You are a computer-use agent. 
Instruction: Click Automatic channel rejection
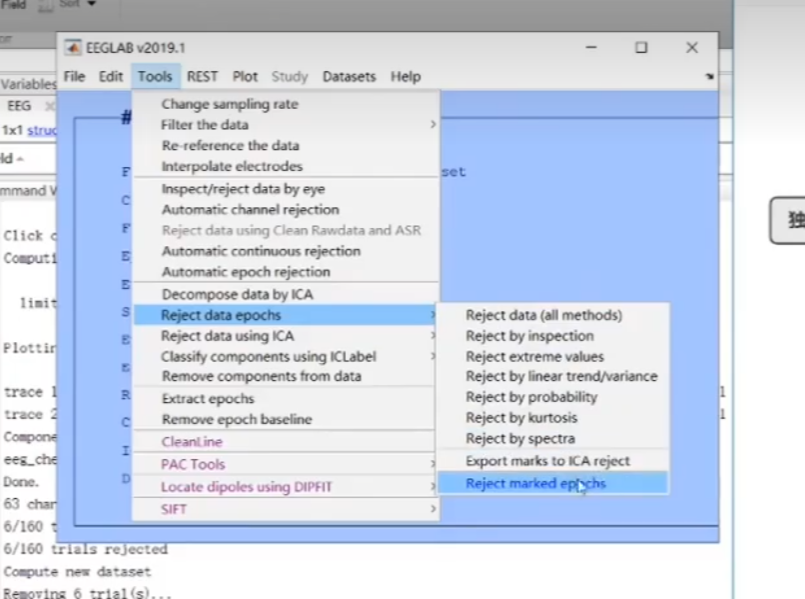click(x=250, y=210)
